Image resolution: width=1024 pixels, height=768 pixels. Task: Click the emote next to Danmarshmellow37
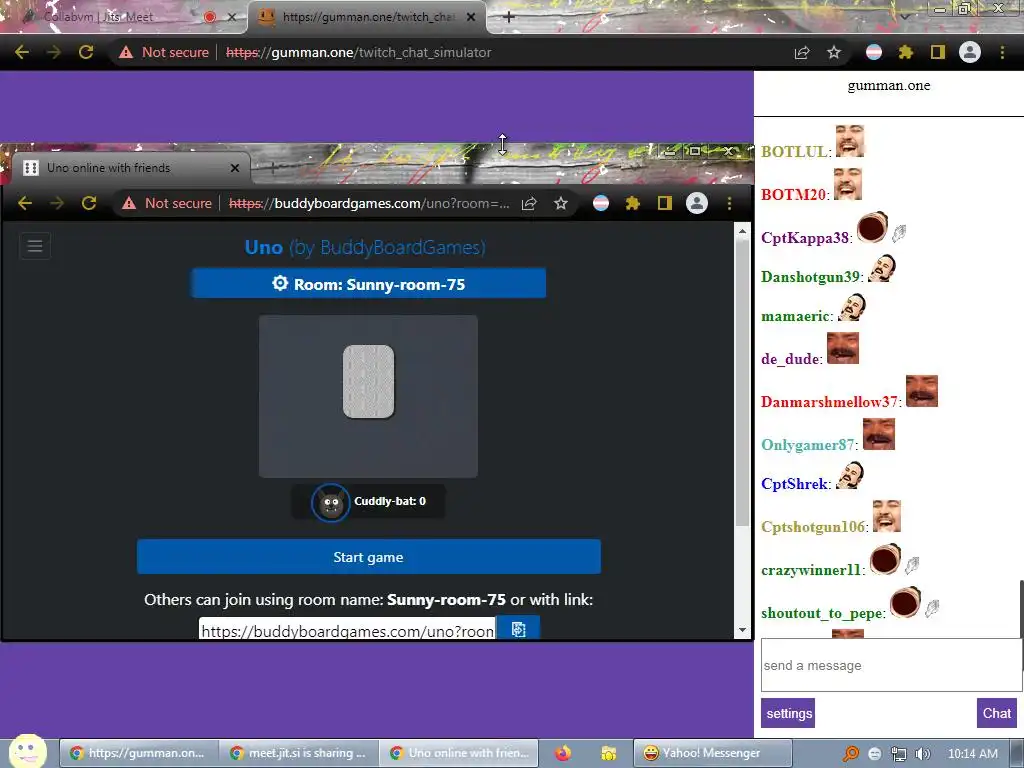(921, 391)
